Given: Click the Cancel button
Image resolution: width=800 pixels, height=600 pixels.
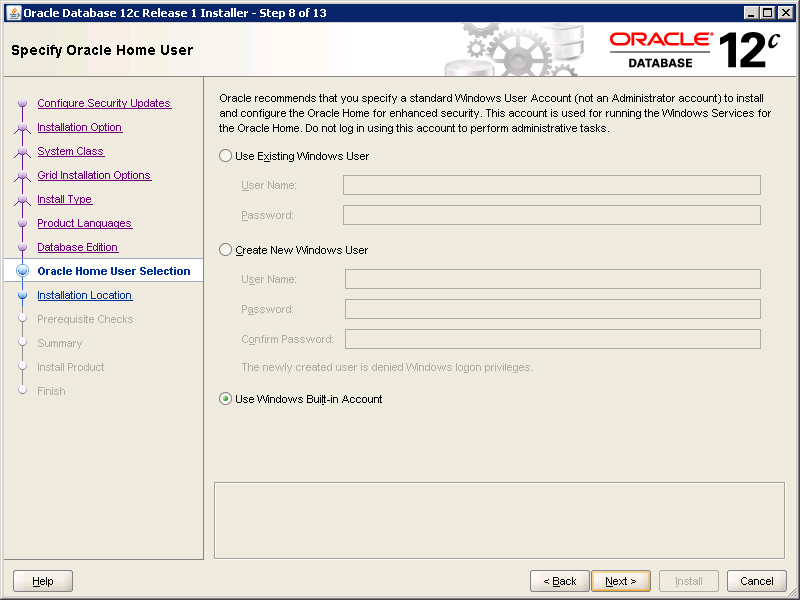Looking at the screenshot, I should [757, 581].
